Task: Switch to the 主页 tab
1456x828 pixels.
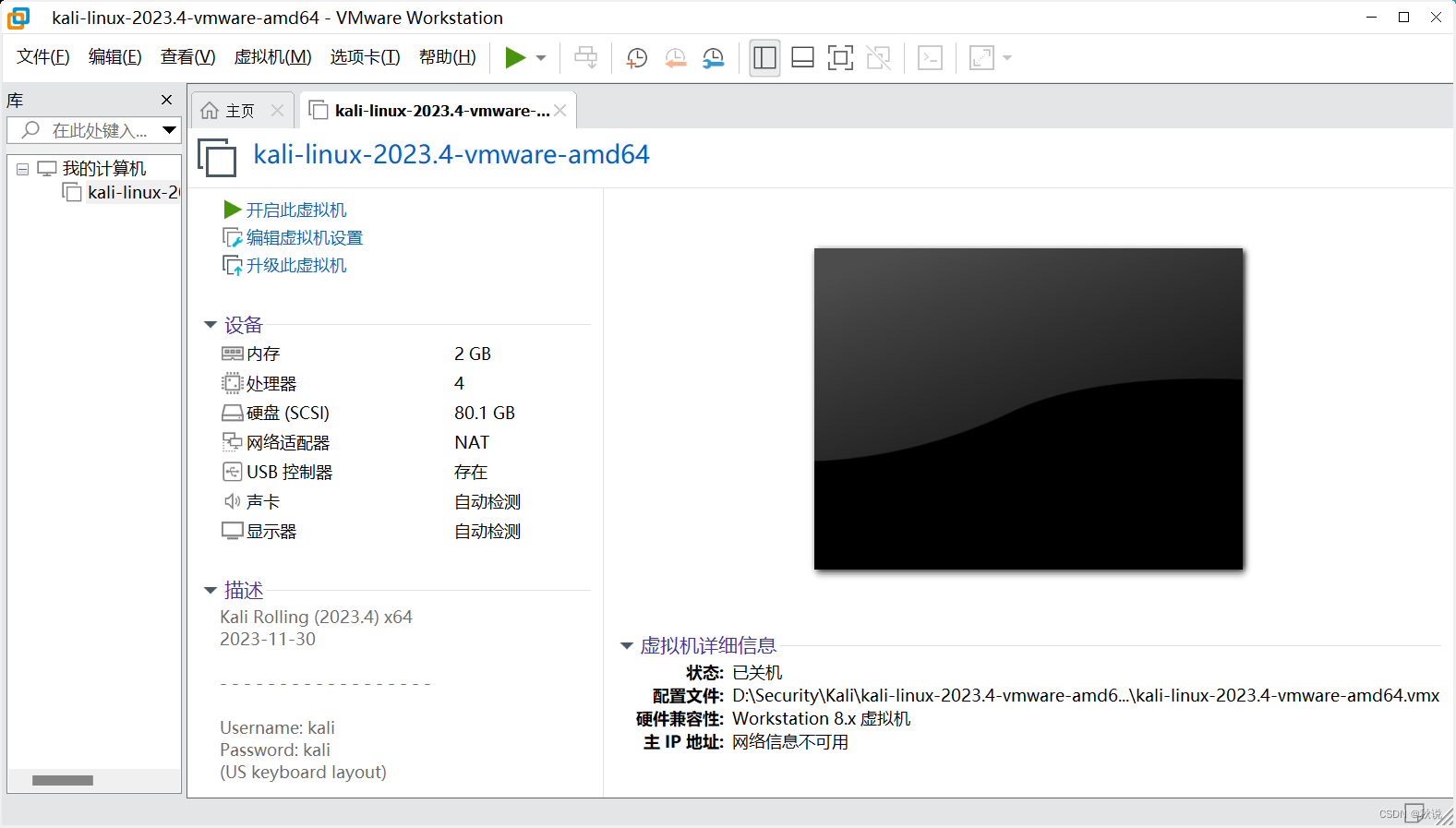Action: pos(240,111)
